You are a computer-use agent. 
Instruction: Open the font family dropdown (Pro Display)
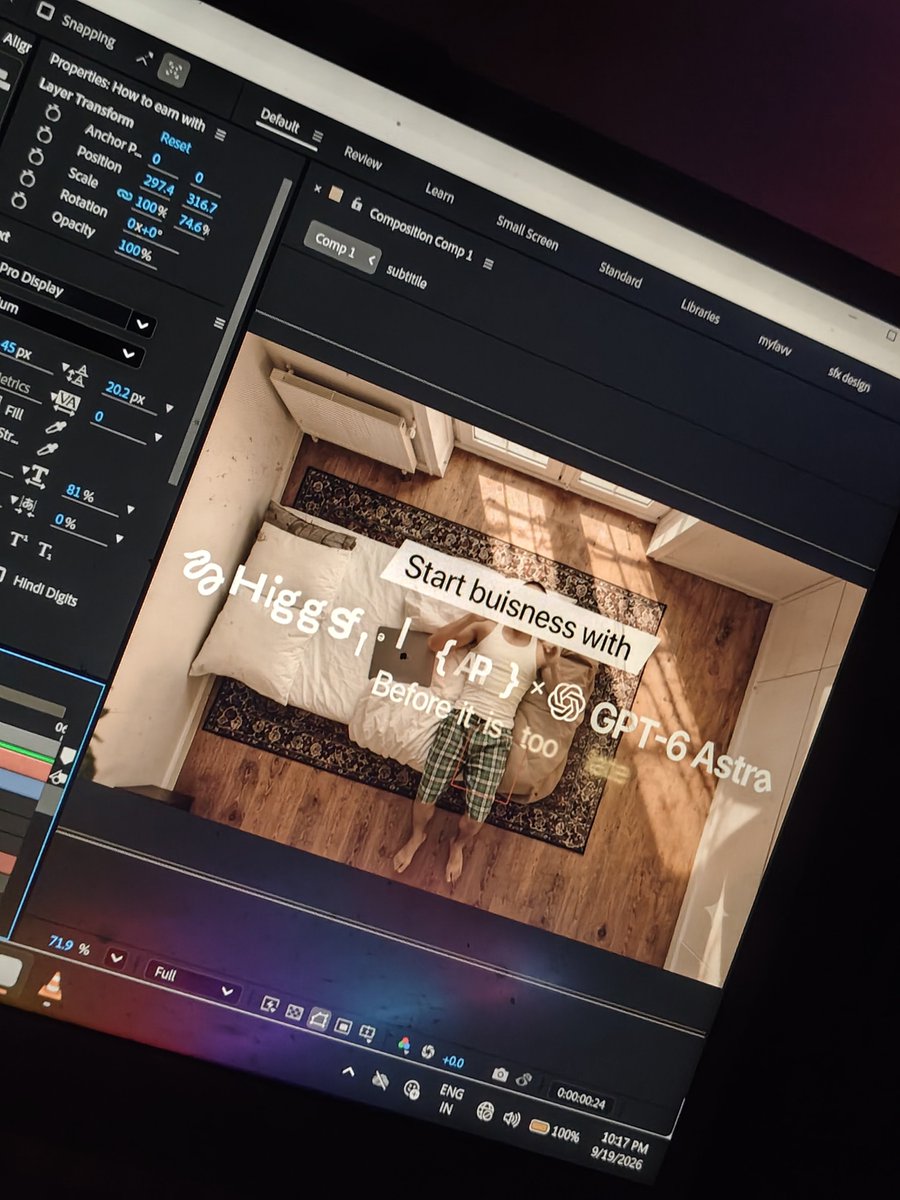tap(144, 326)
